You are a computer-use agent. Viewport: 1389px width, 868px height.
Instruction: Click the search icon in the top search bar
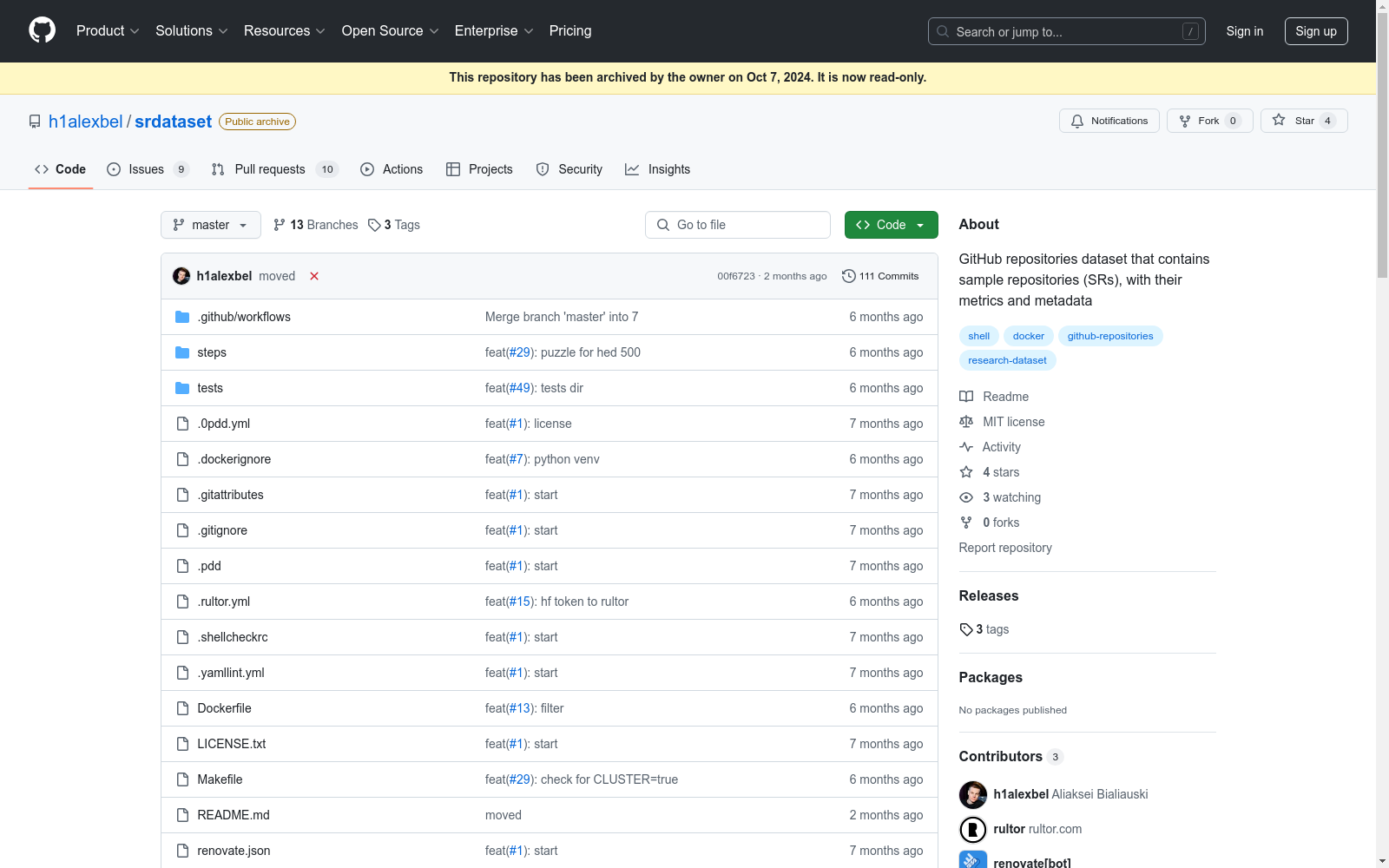click(x=943, y=31)
